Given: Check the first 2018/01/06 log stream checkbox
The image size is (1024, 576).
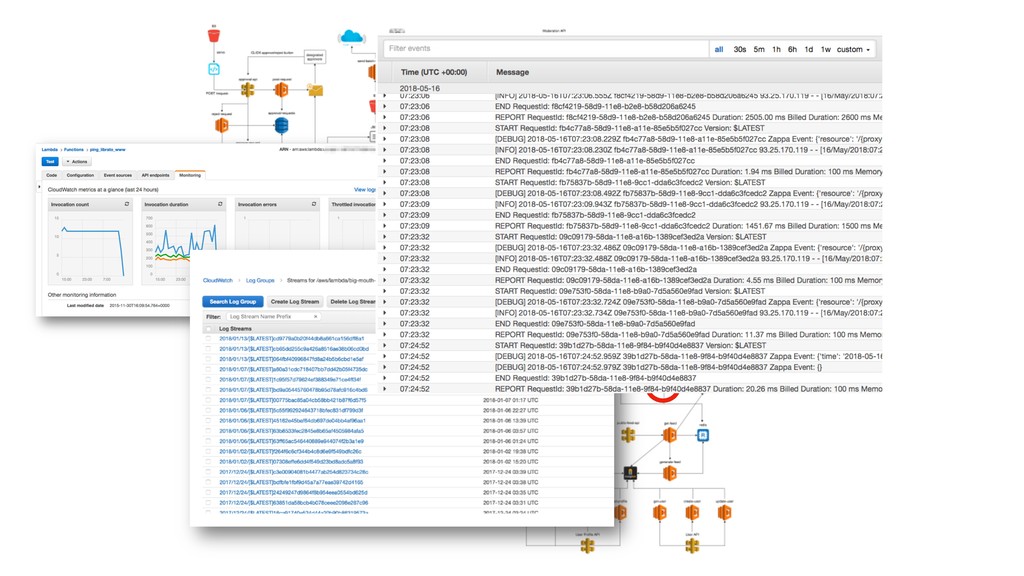Looking at the screenshot, I should [208, 410].
